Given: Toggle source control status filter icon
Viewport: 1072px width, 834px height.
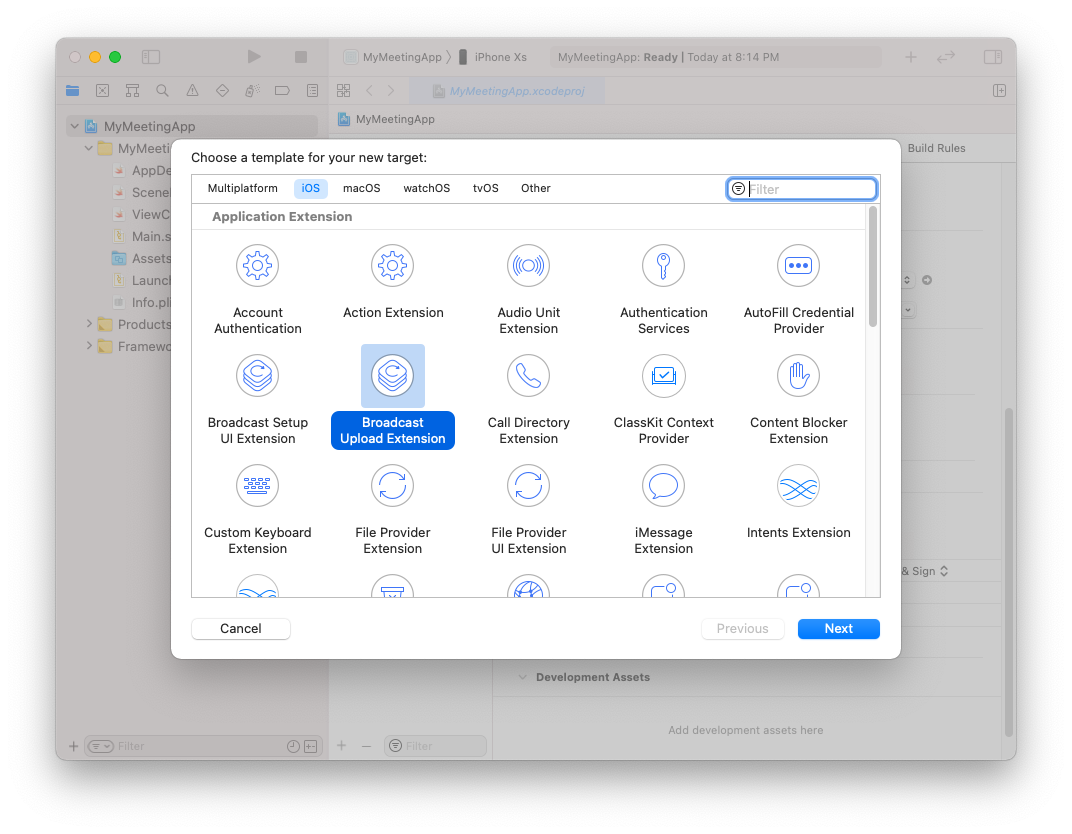Looking at the screenshot, I should point(310,746).
